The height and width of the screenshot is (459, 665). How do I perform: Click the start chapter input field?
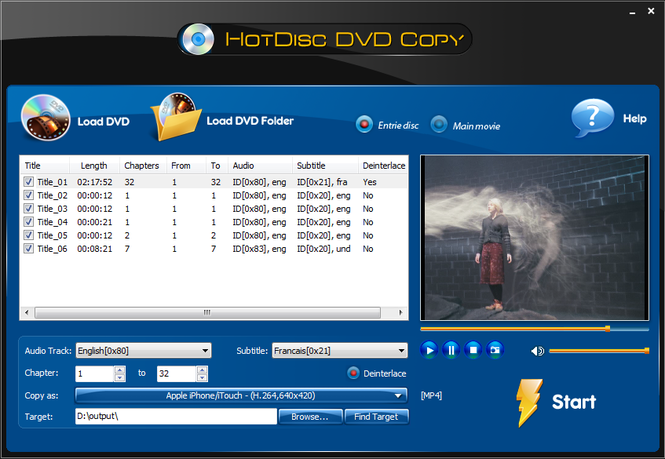coord(95,374)
